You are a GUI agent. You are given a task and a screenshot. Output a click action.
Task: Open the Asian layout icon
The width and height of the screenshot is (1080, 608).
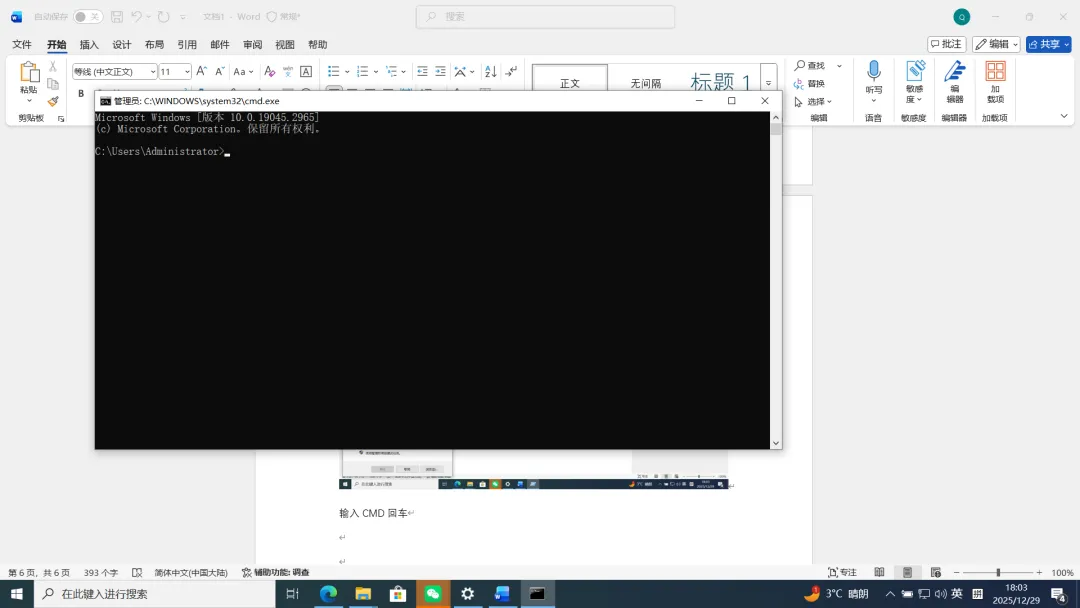(461, 71)
